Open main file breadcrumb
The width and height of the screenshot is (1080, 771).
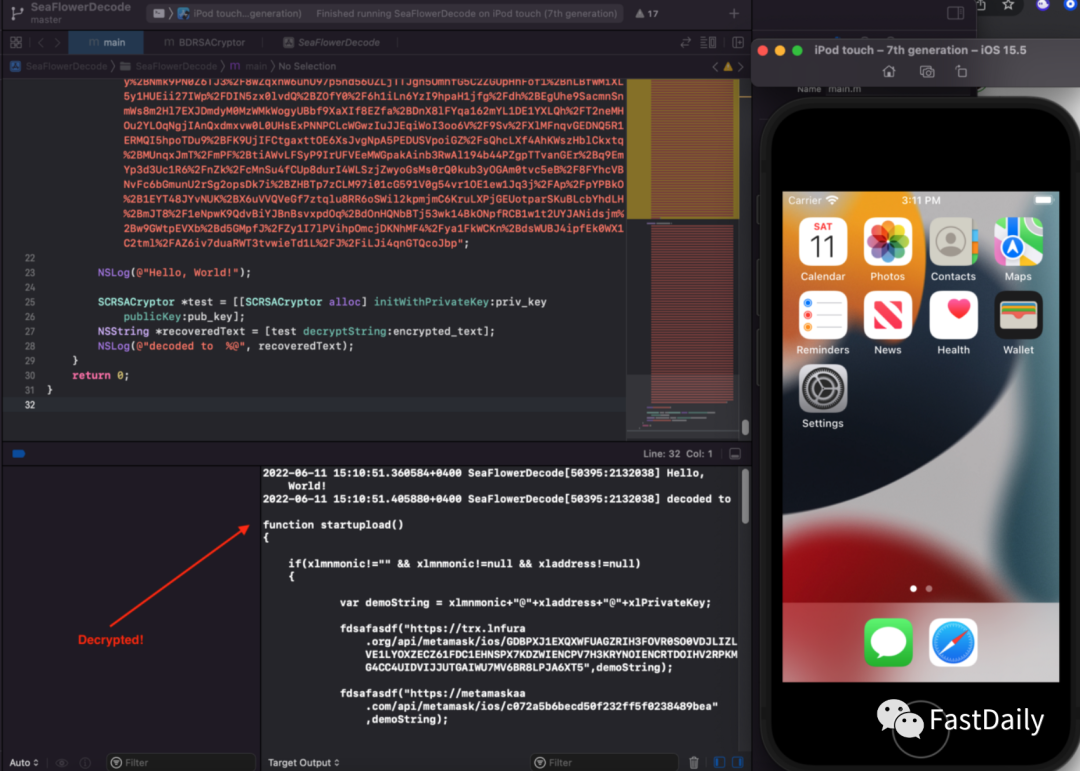pos(248,66)
